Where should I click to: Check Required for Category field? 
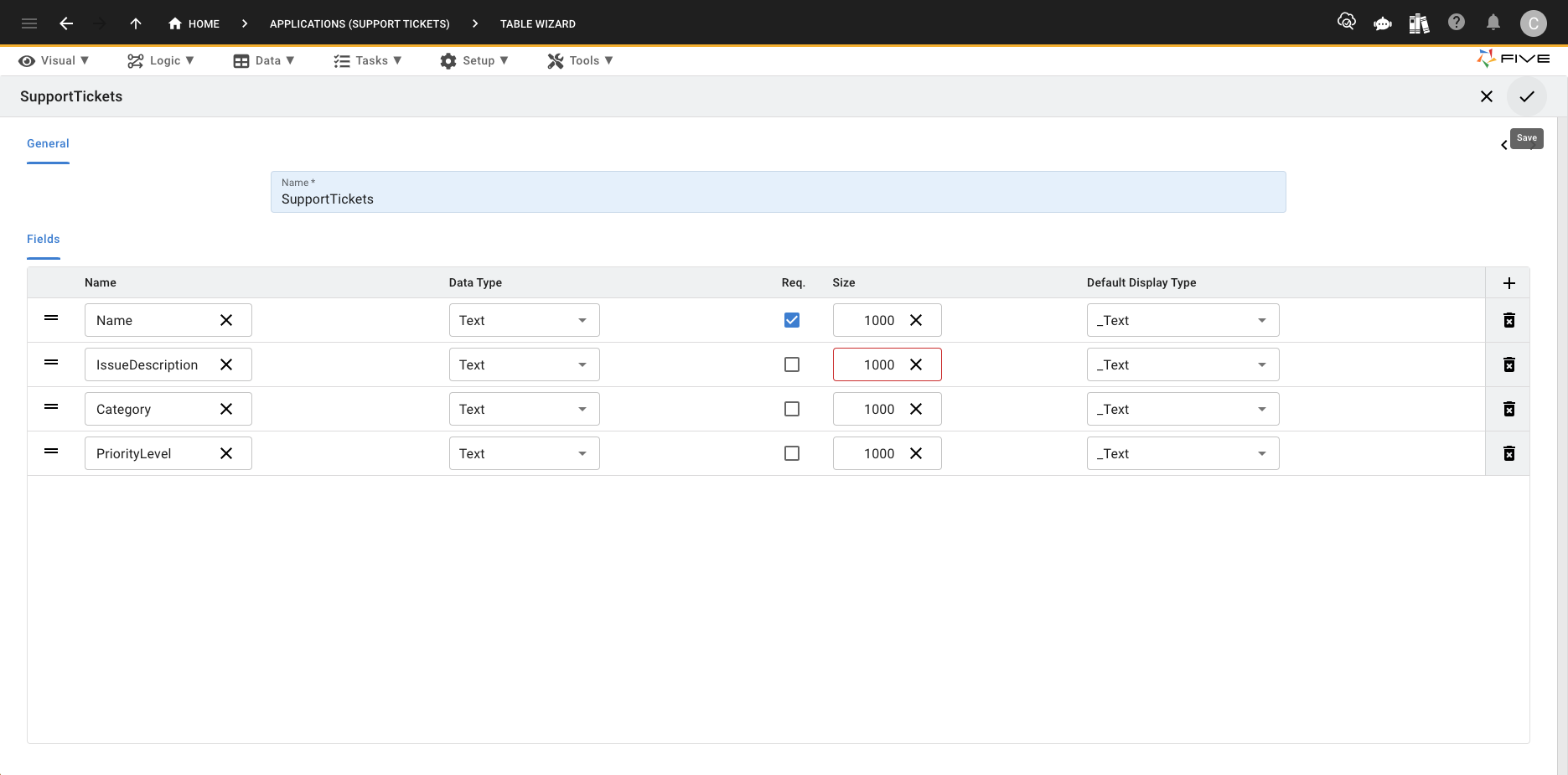coord(792,409)
